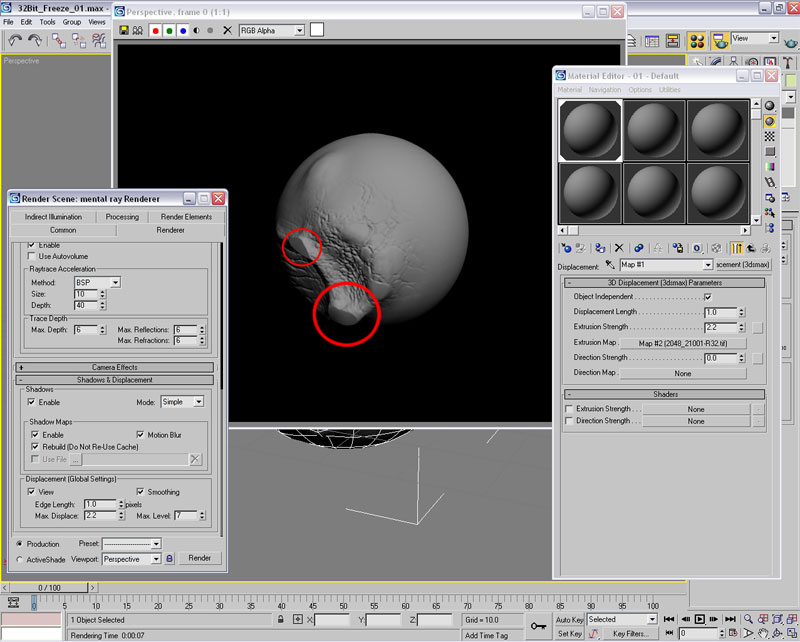
Task: Switch to the Processing tab
Action: [122, 217]
